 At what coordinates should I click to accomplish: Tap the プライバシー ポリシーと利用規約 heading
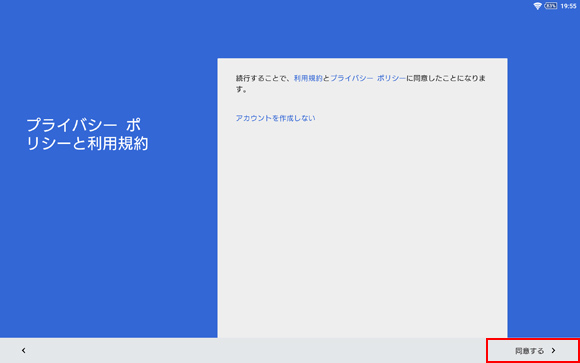pos(87,135)
